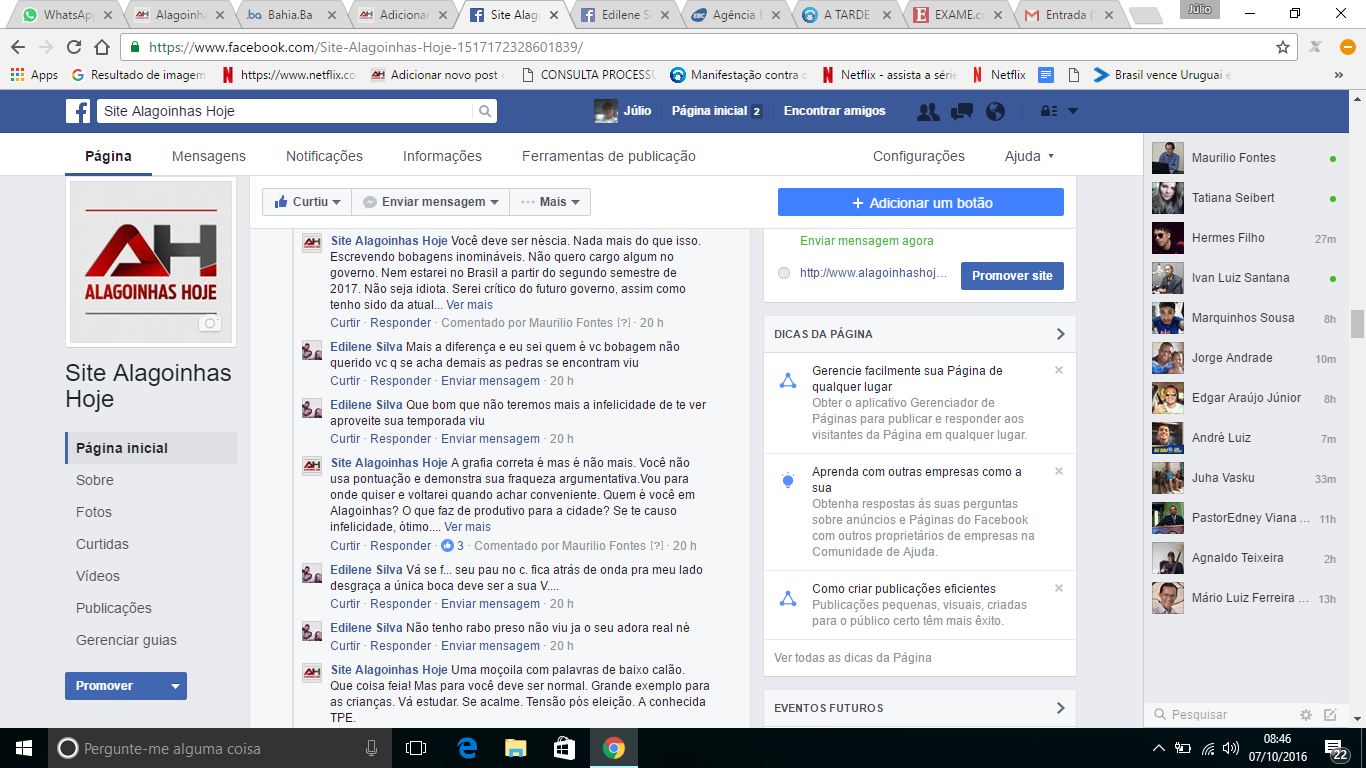Click the Facebook logo icon

78,111
